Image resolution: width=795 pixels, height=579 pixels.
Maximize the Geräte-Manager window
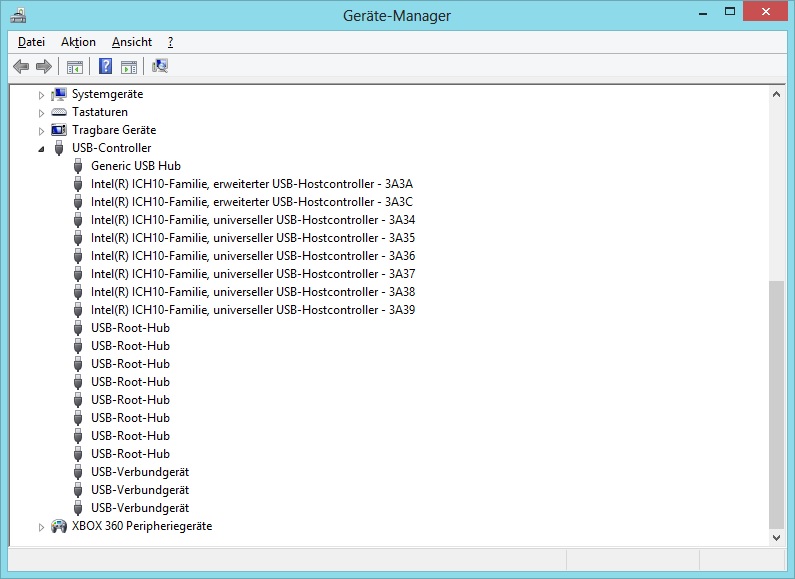click(x=730, y=12)
